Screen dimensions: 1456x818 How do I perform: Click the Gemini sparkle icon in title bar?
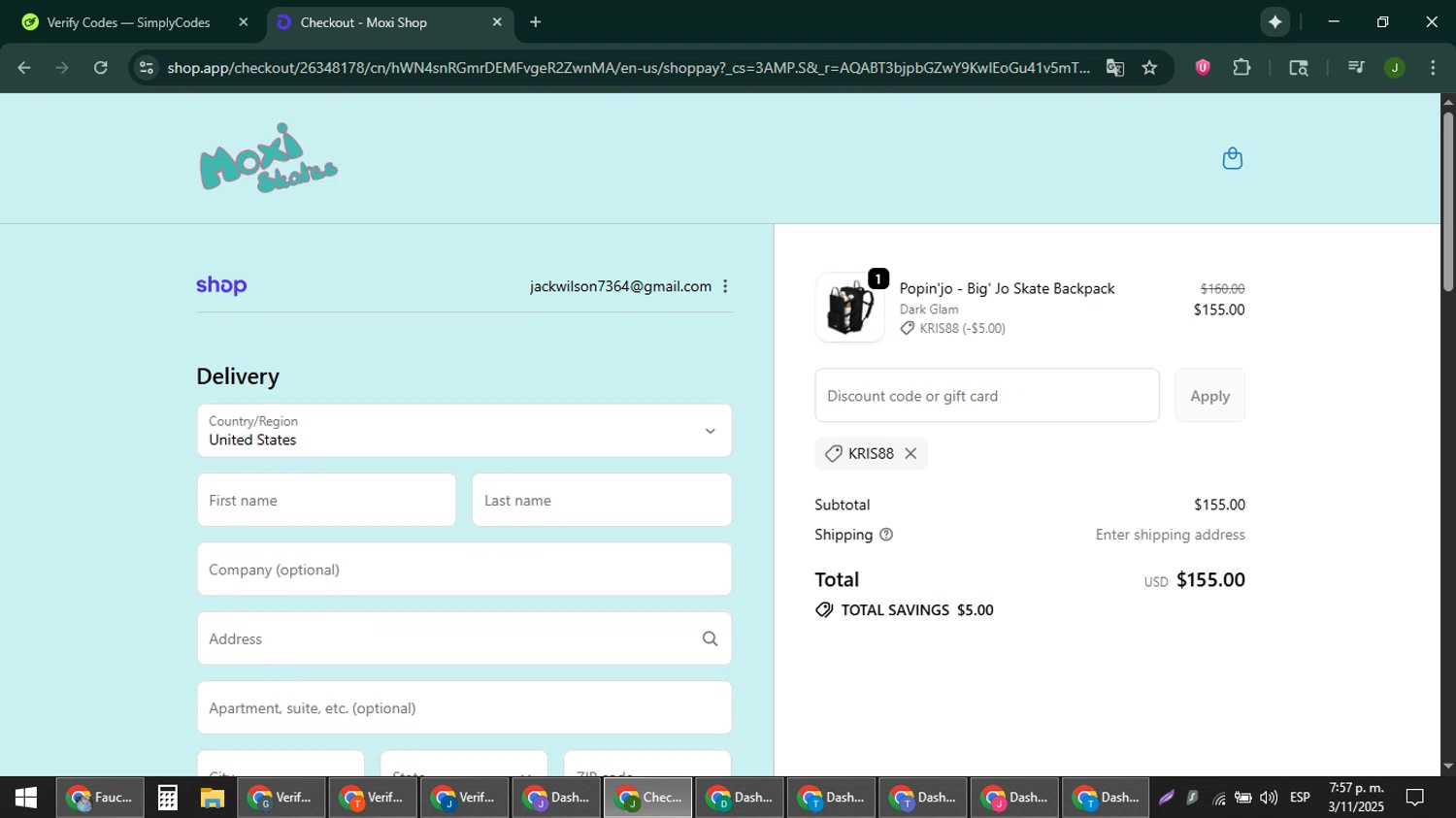coord(1274,21)
